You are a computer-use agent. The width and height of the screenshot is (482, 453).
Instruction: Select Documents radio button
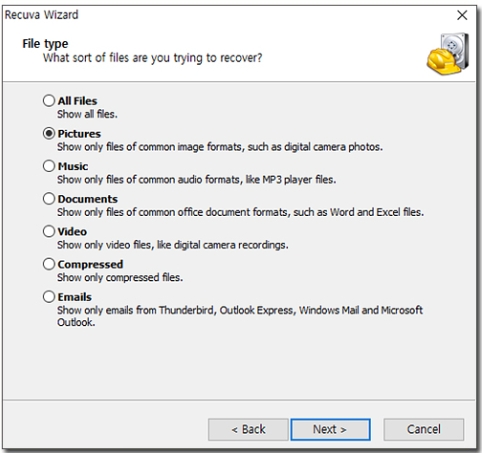[49, 199]
